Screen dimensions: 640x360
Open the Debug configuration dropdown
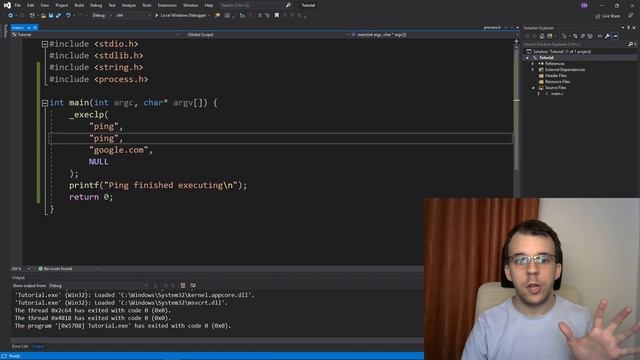102,16
